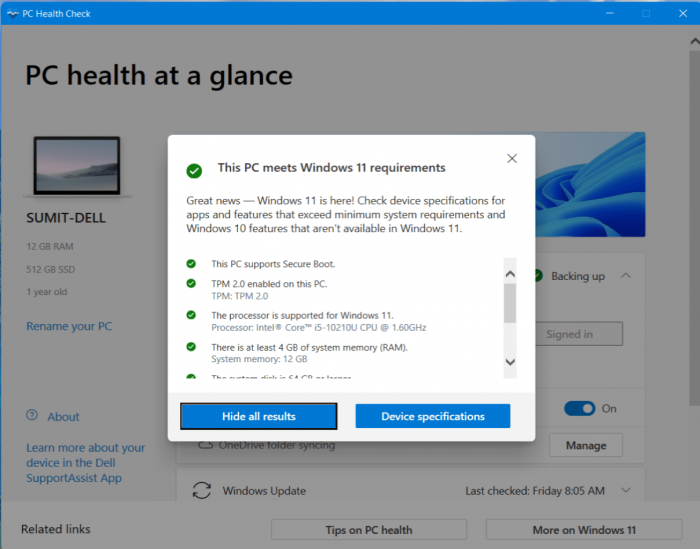
Task: Click the results list scroll up arrow
Action: (510, 274)
